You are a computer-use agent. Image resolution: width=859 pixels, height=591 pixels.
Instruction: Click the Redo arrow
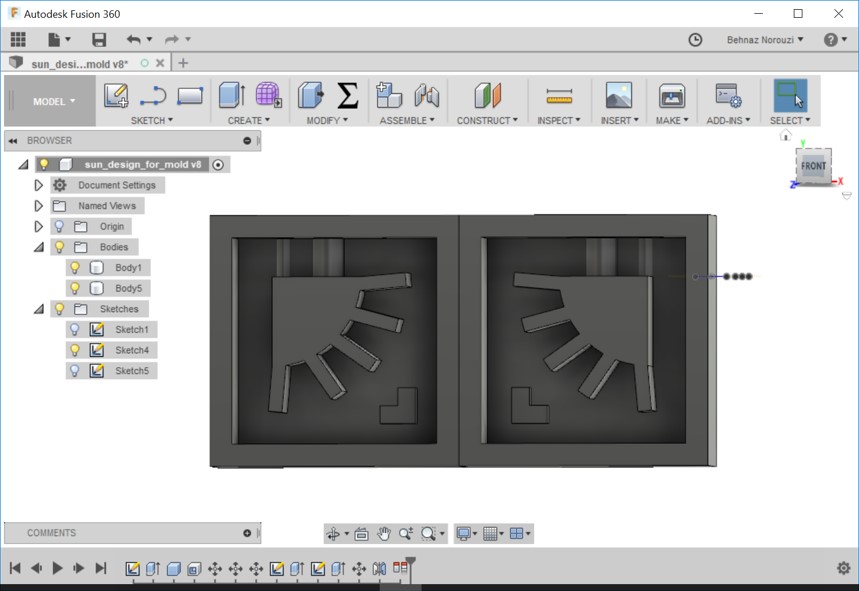coord(172,39)
